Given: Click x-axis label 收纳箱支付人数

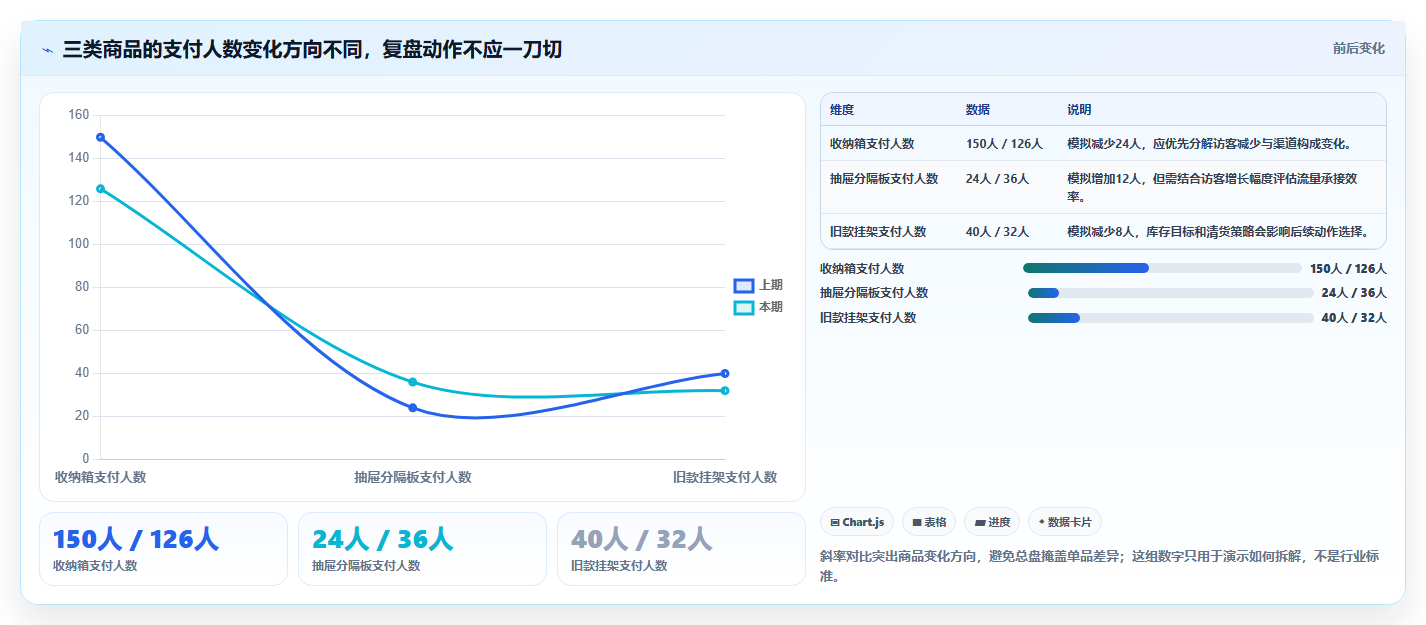Looking at the screenshot, I should pos(100,478).
